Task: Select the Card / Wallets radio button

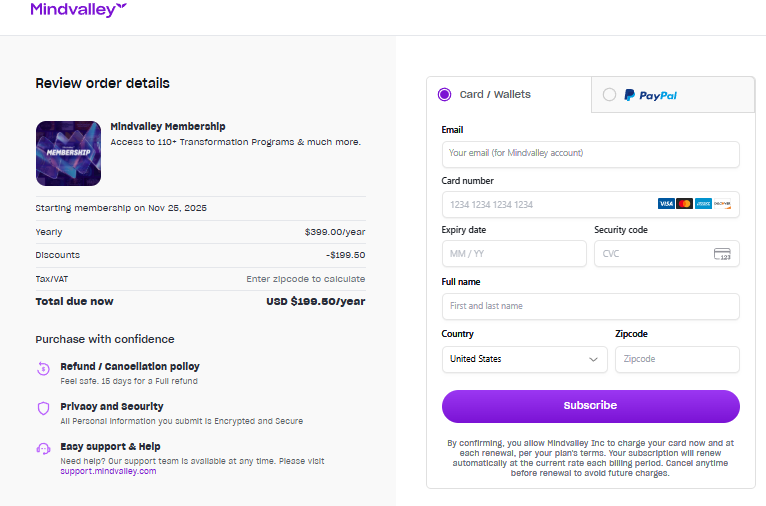Action: coord(445,95)
